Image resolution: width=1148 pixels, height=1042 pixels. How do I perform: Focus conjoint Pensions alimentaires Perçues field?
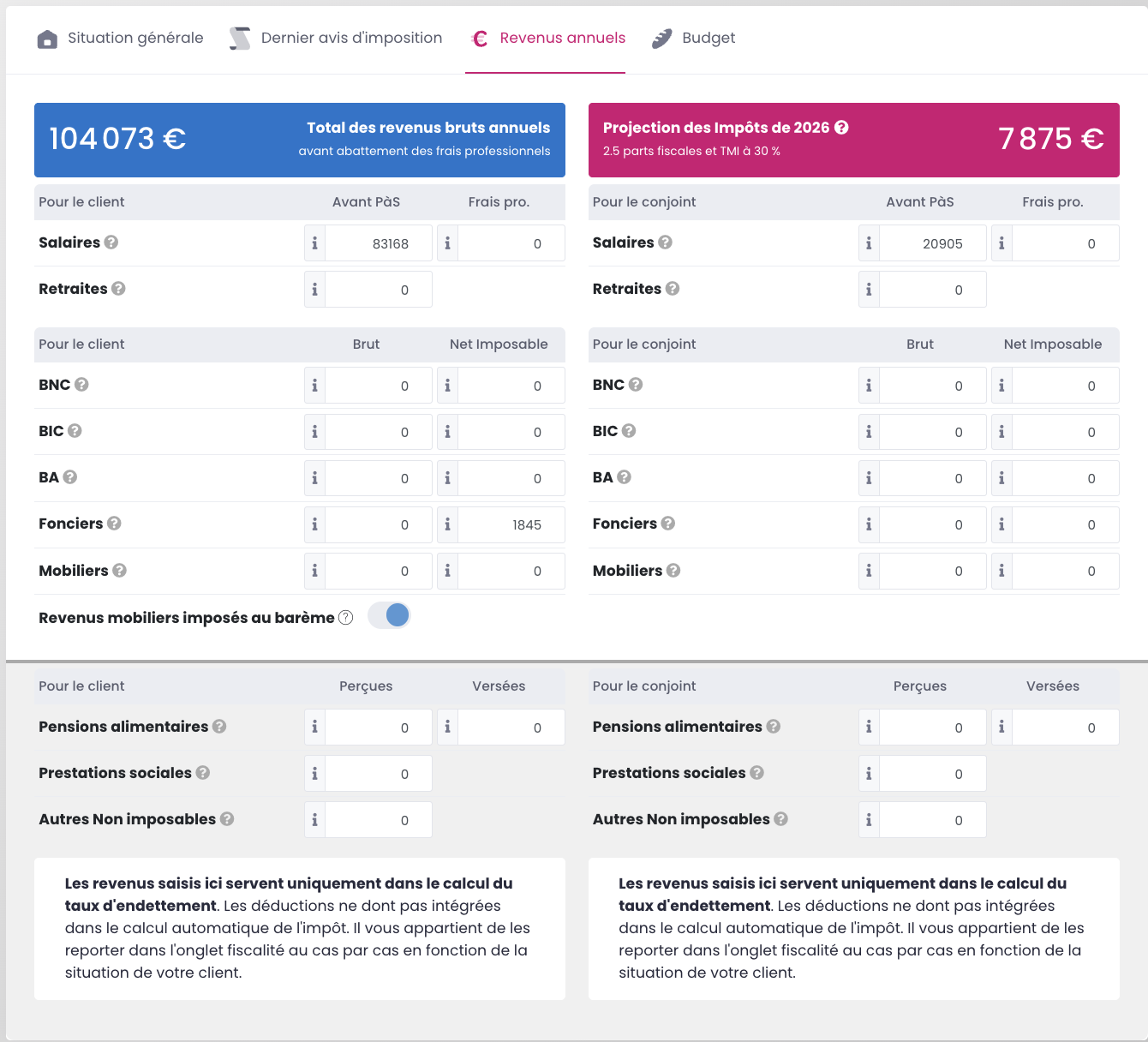[932, 728]
